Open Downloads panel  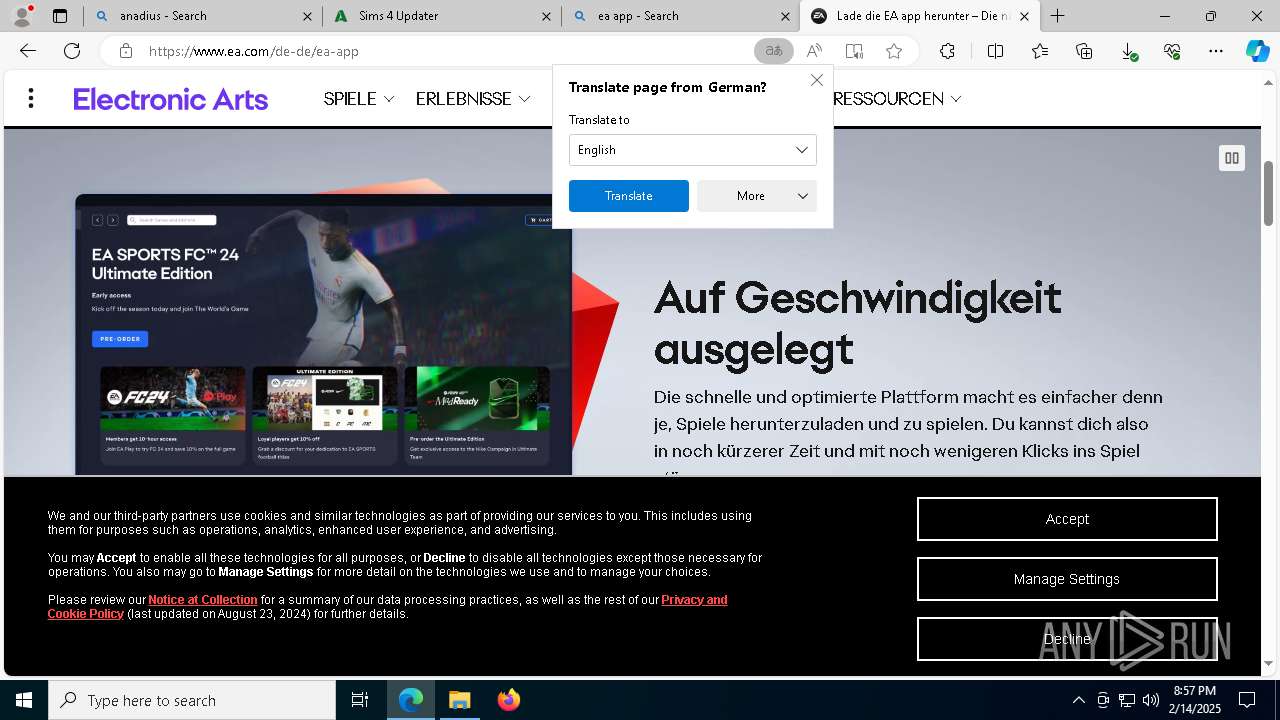coord(1128,51)
